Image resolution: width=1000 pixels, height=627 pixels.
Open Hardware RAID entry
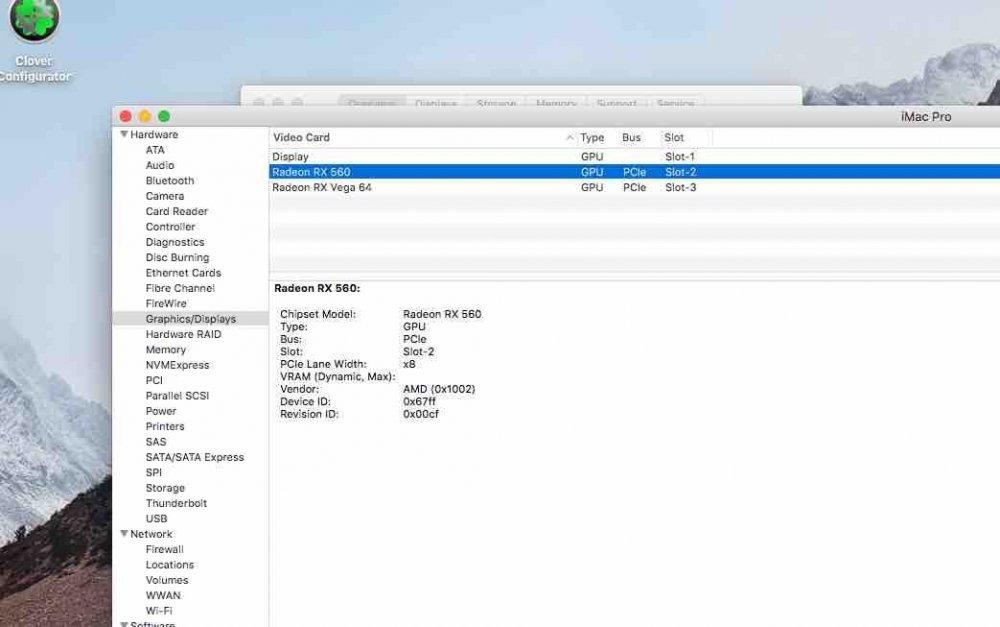[x=183, y=334]
